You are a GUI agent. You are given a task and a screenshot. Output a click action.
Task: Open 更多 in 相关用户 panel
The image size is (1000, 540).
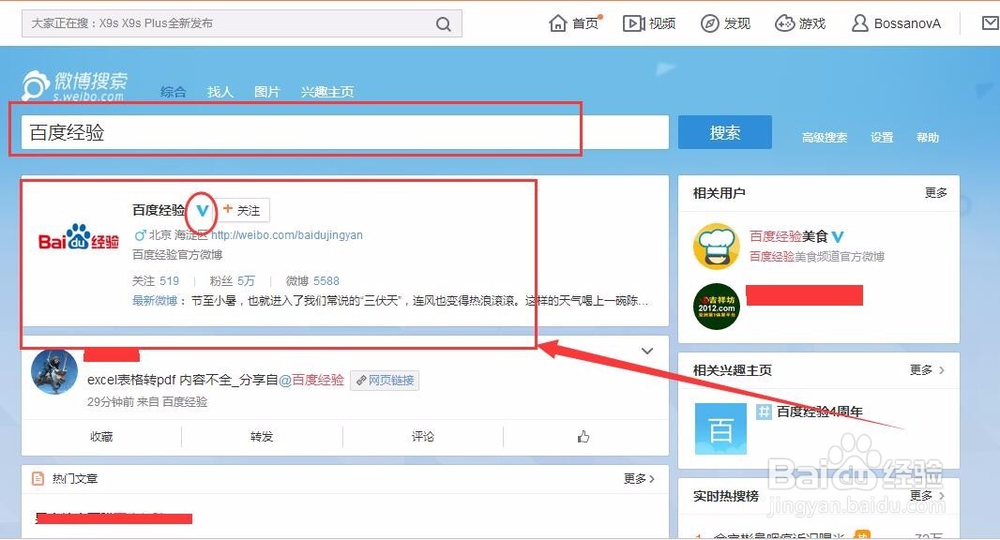click(x=936, y=193)
